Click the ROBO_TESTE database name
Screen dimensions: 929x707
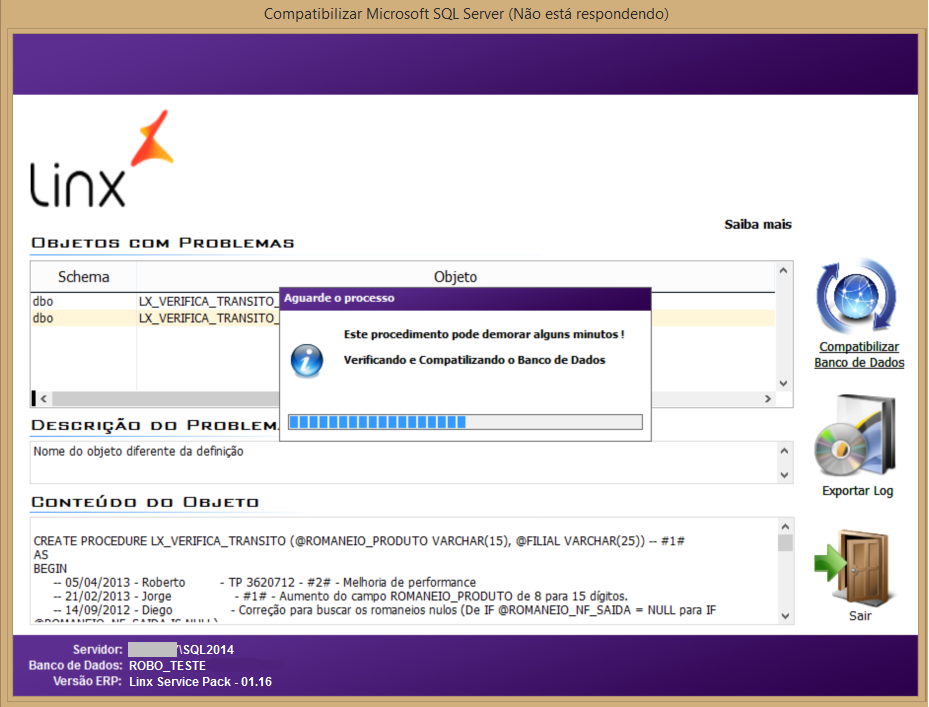(167, 666)
